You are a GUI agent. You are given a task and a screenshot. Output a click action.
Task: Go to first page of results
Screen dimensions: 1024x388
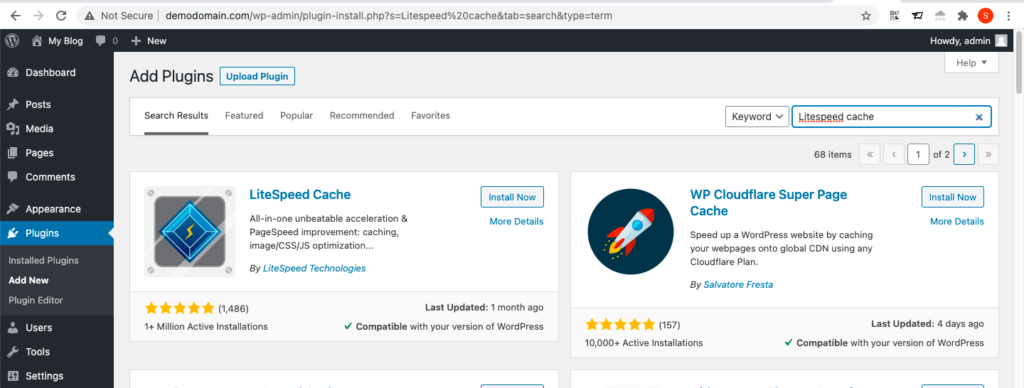(869, 154)
